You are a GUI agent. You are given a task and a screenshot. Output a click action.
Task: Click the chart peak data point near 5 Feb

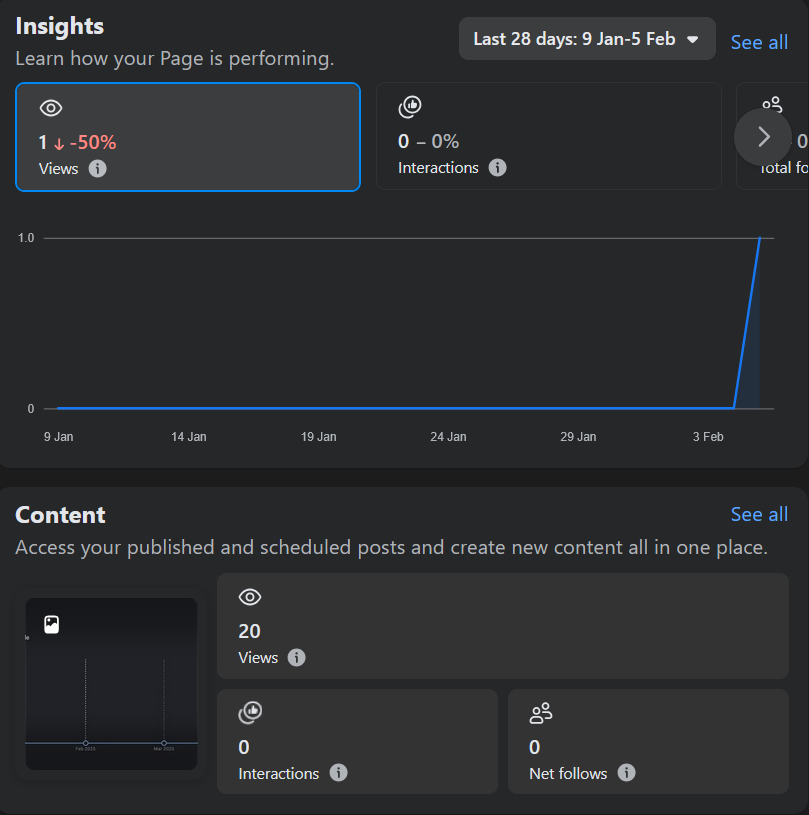point(760,238)
